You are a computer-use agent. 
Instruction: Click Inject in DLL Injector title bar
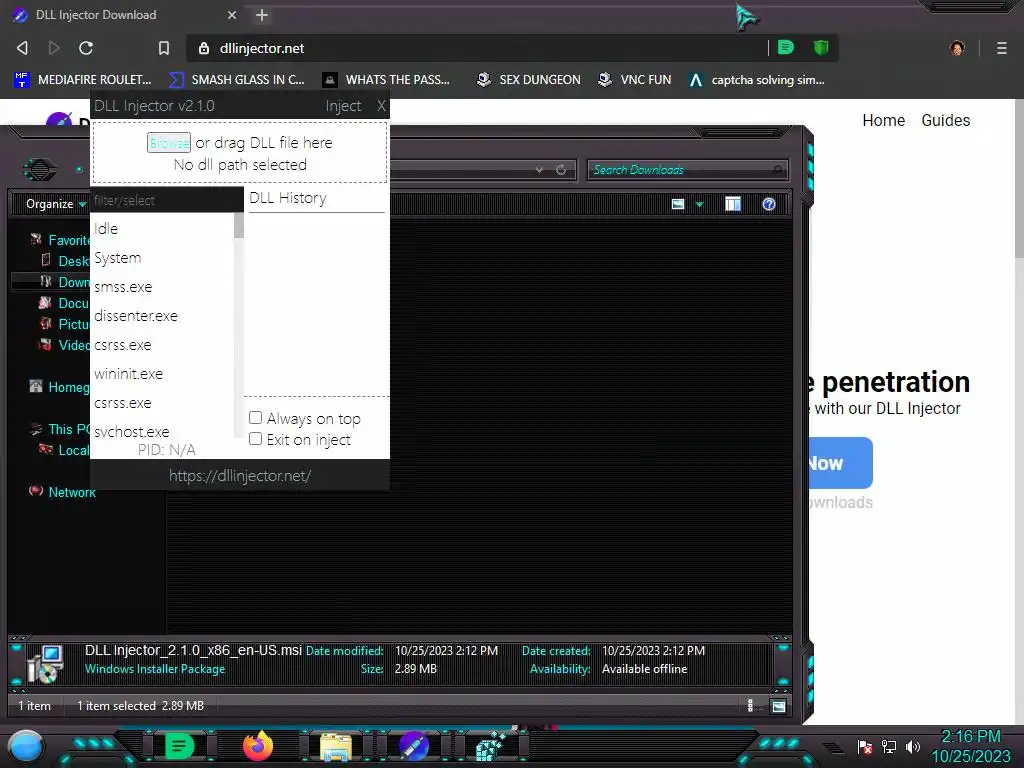(344, 106)
